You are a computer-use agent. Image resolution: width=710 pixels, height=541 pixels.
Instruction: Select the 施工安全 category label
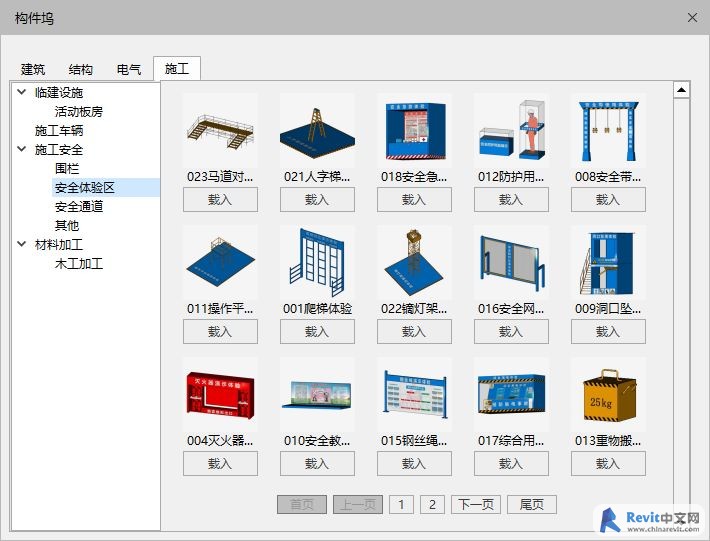coord(59,149)
